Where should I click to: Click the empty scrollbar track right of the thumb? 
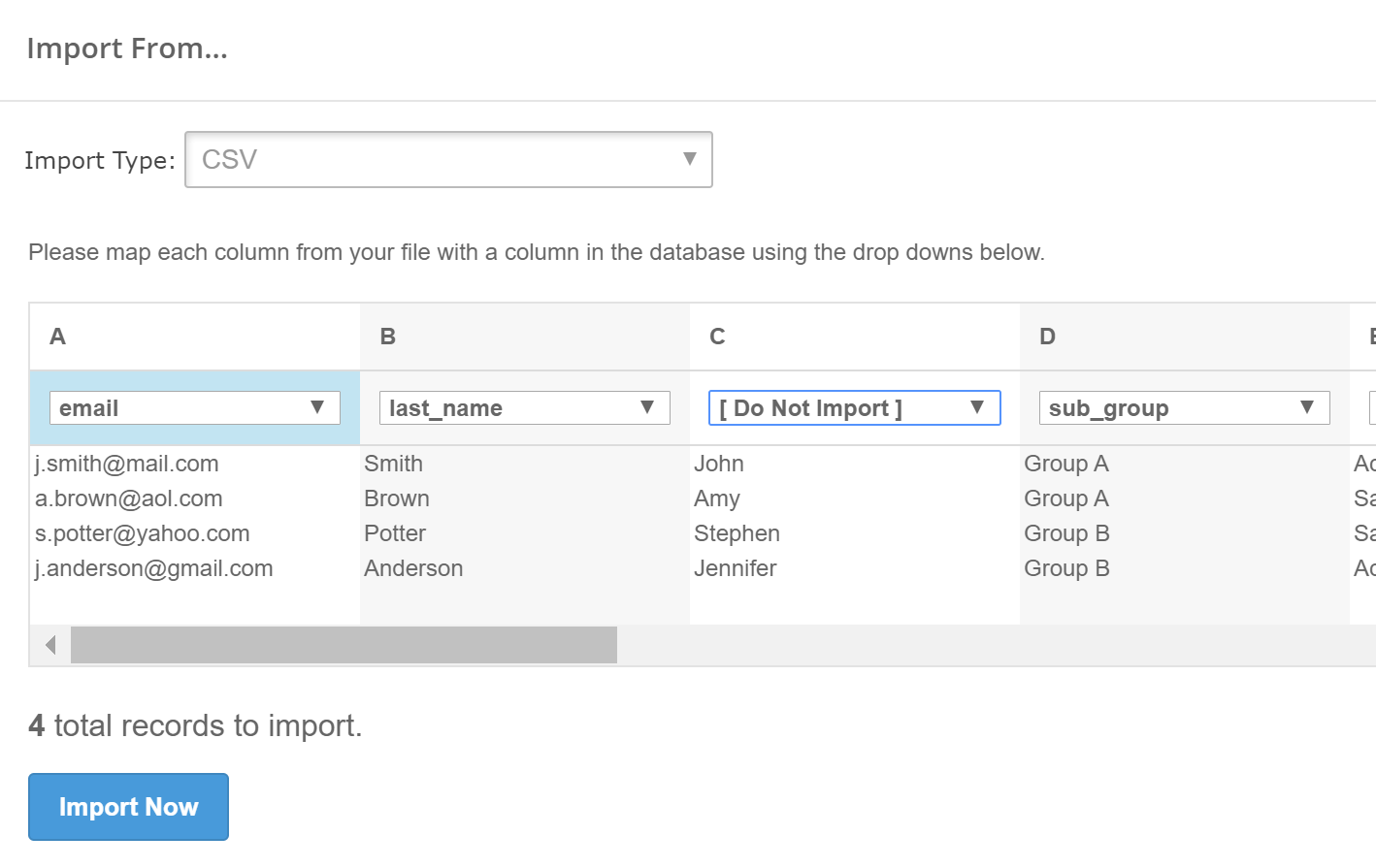point(970,645)
